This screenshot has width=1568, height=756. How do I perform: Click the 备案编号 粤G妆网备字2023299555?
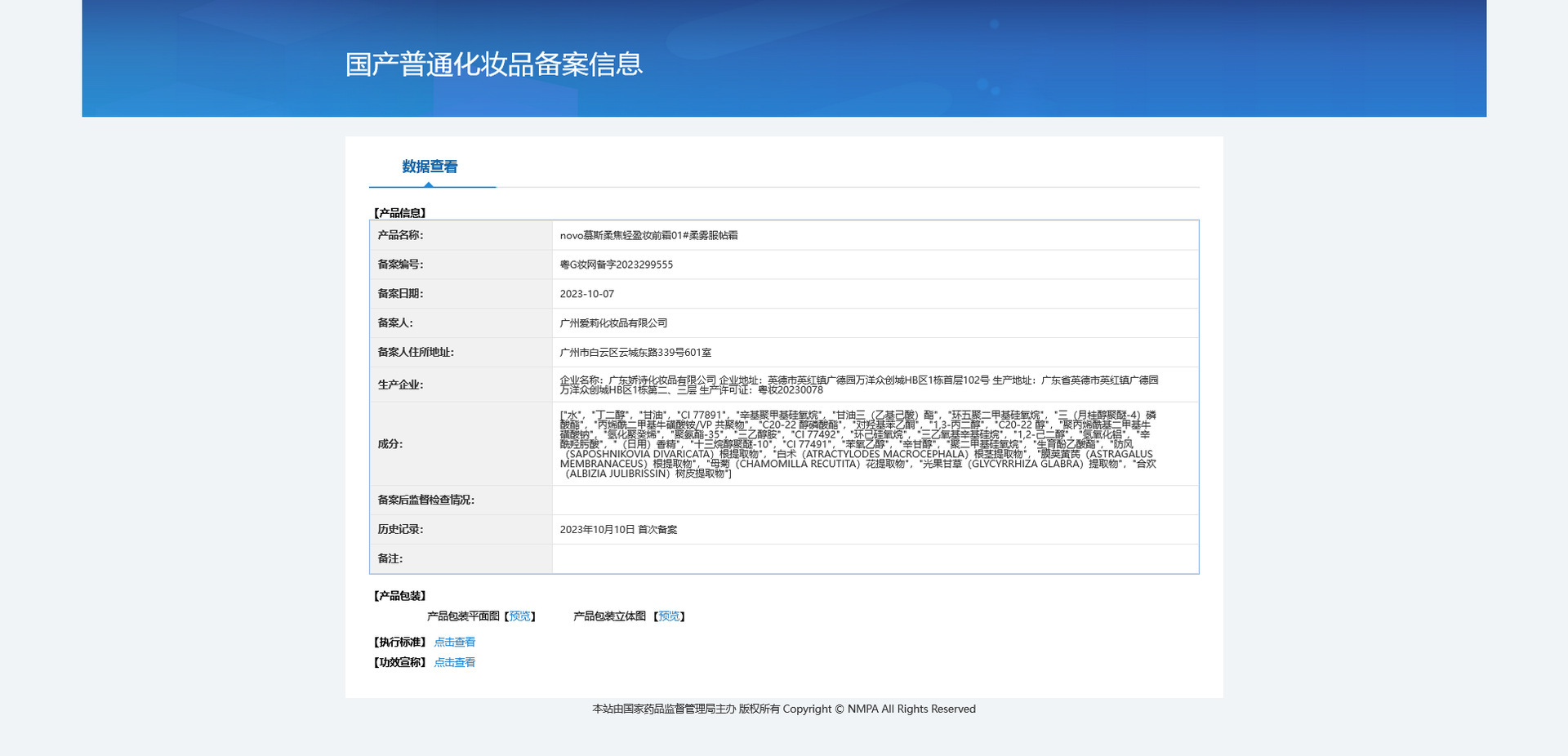click(x=617, y=264)
